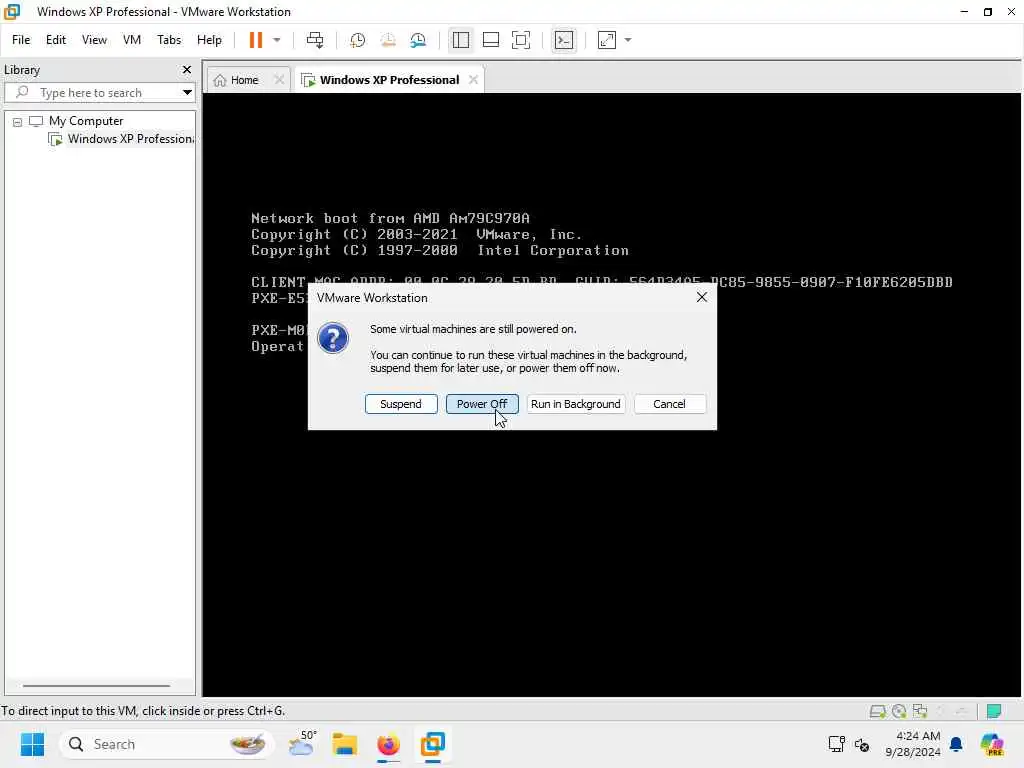Open the Windows Start menu

click(x=32, y=744)
